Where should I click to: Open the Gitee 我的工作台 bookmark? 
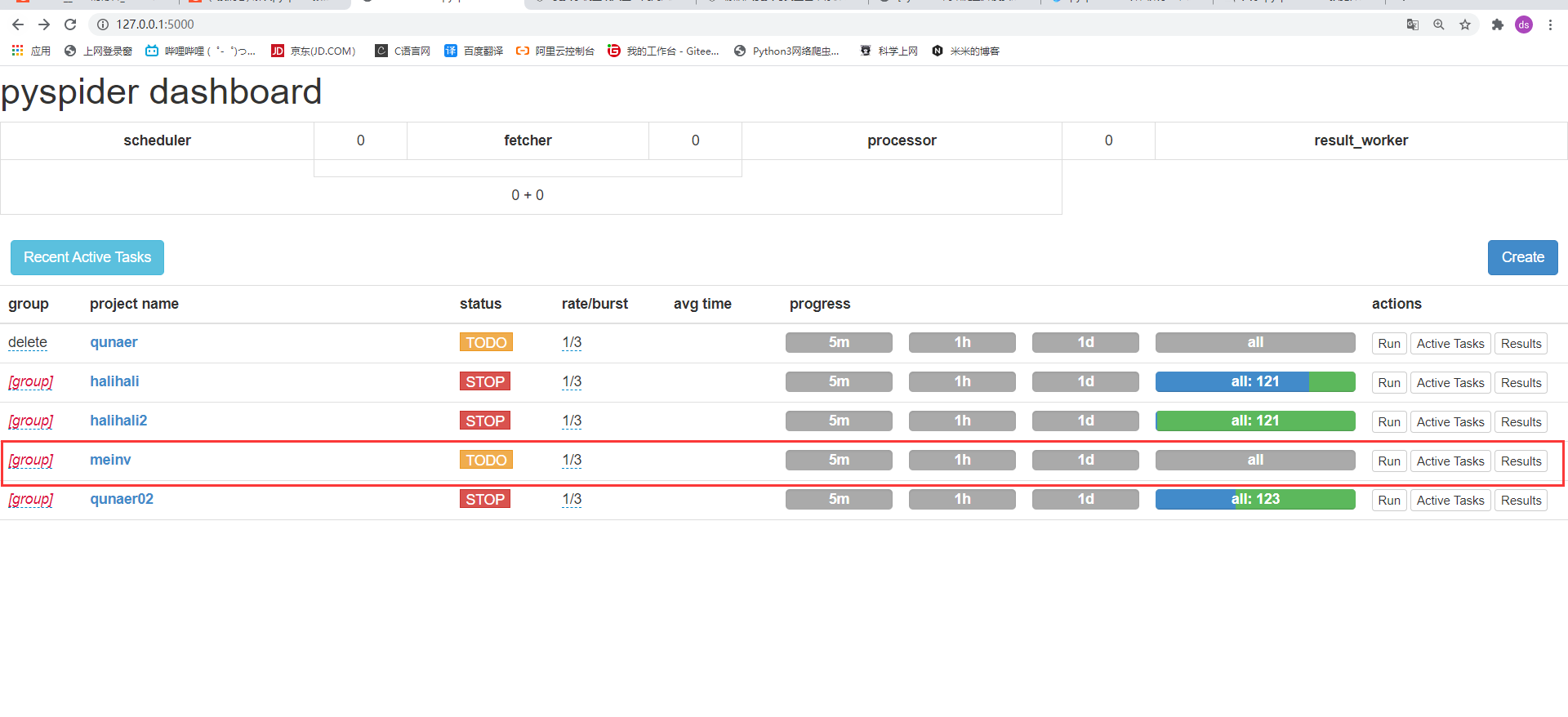[x=663, y=51]
